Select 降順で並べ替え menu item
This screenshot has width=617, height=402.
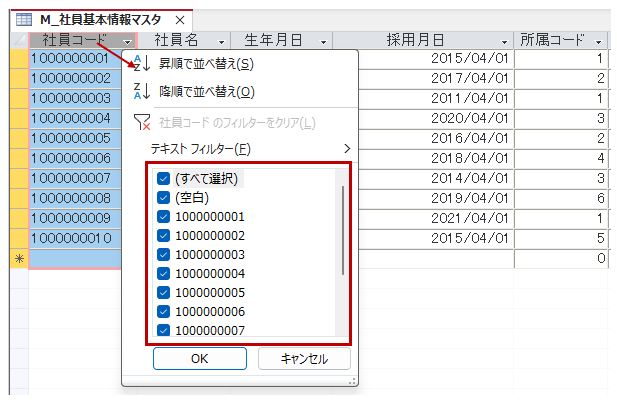click(x=206, y=92)
